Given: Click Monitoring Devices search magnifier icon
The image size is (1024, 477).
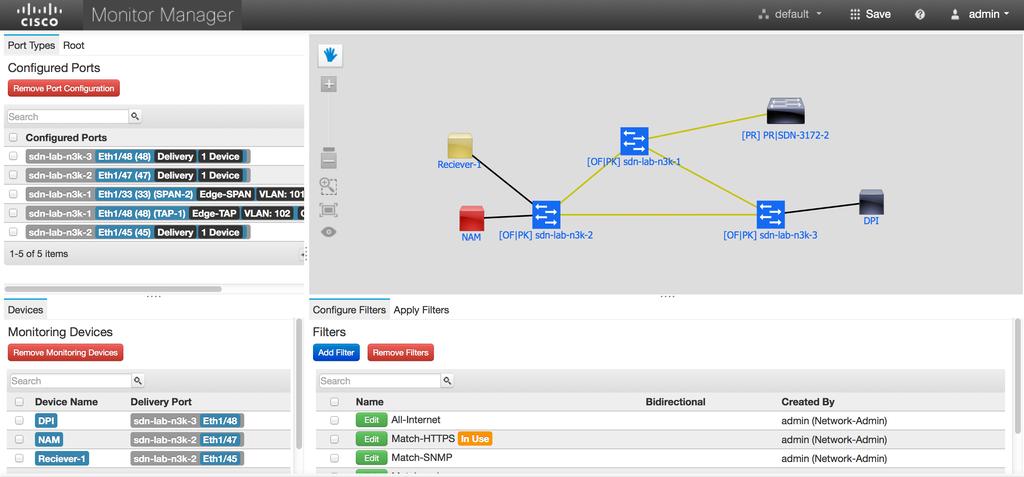Looking at the screenshot, I should pos(138,380).
